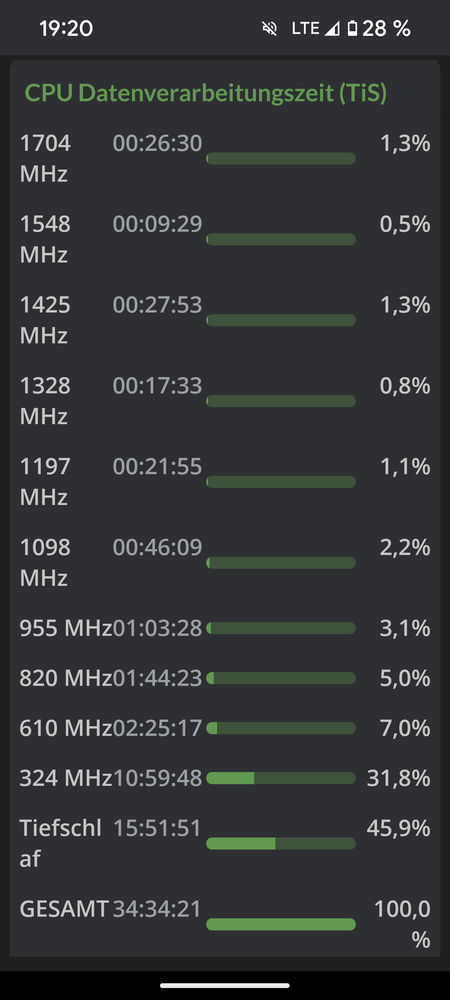This screenshot has width=450, height=1000.
Task: Select the 1704 MHz frequency row
Action: 225,159
